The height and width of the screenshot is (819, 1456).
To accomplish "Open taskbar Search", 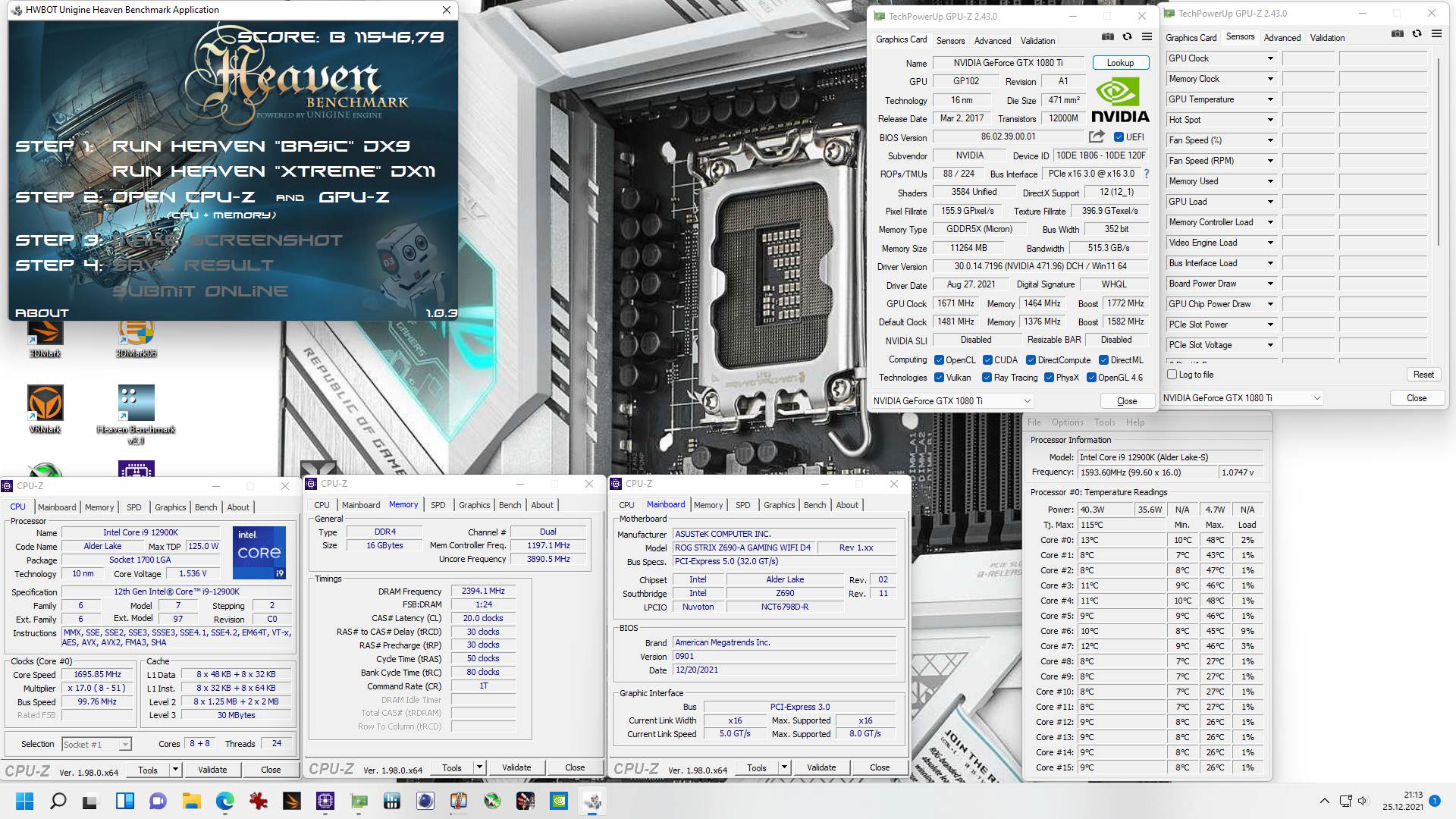I will [58, 801].
